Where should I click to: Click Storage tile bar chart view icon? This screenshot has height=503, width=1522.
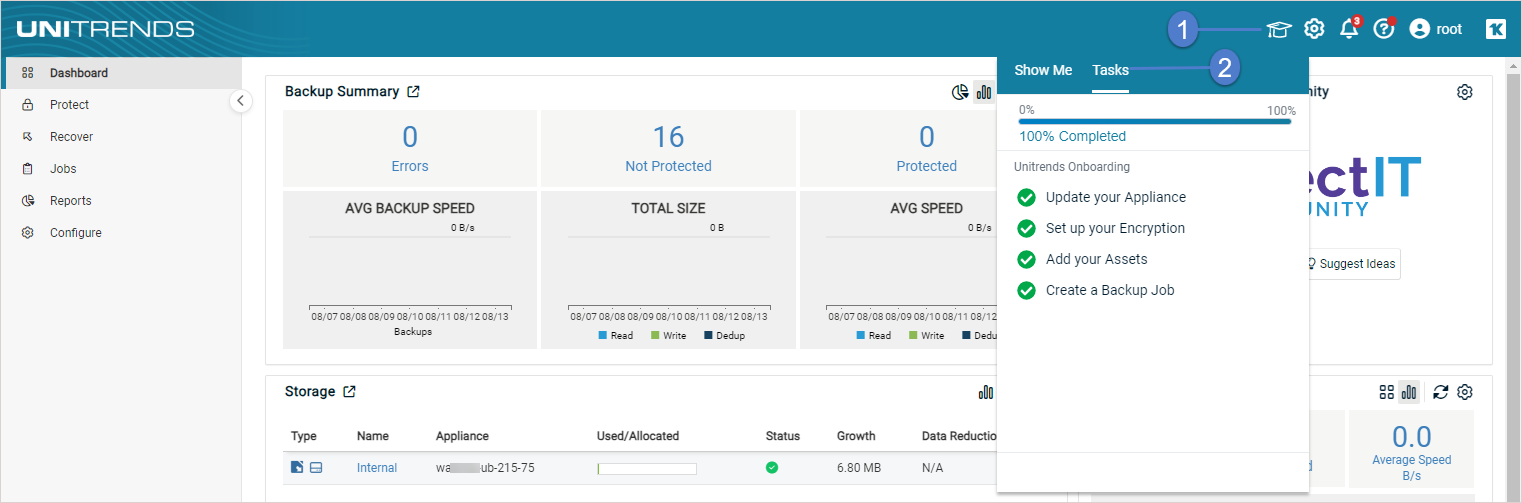click(986, 392)
